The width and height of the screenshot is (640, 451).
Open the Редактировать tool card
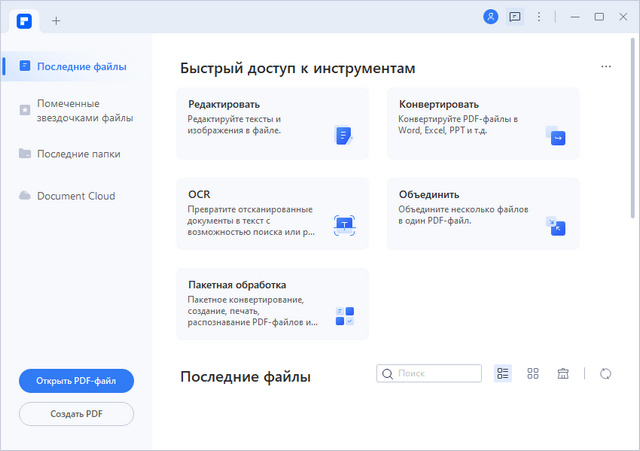[272, 123]
